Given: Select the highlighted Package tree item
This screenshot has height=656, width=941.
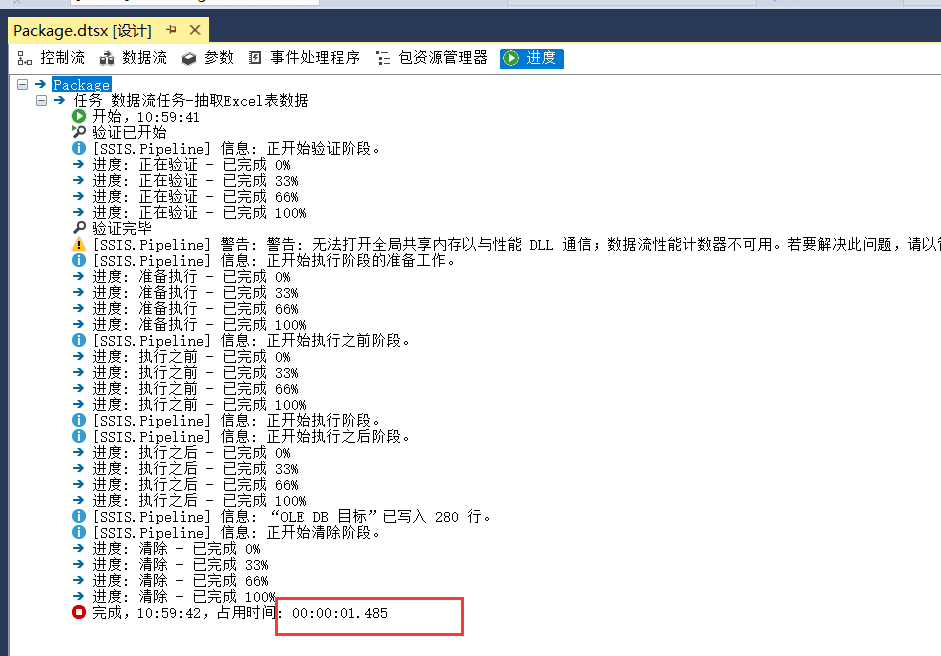Looking at the screenshot, I should (x=82, y=85).
